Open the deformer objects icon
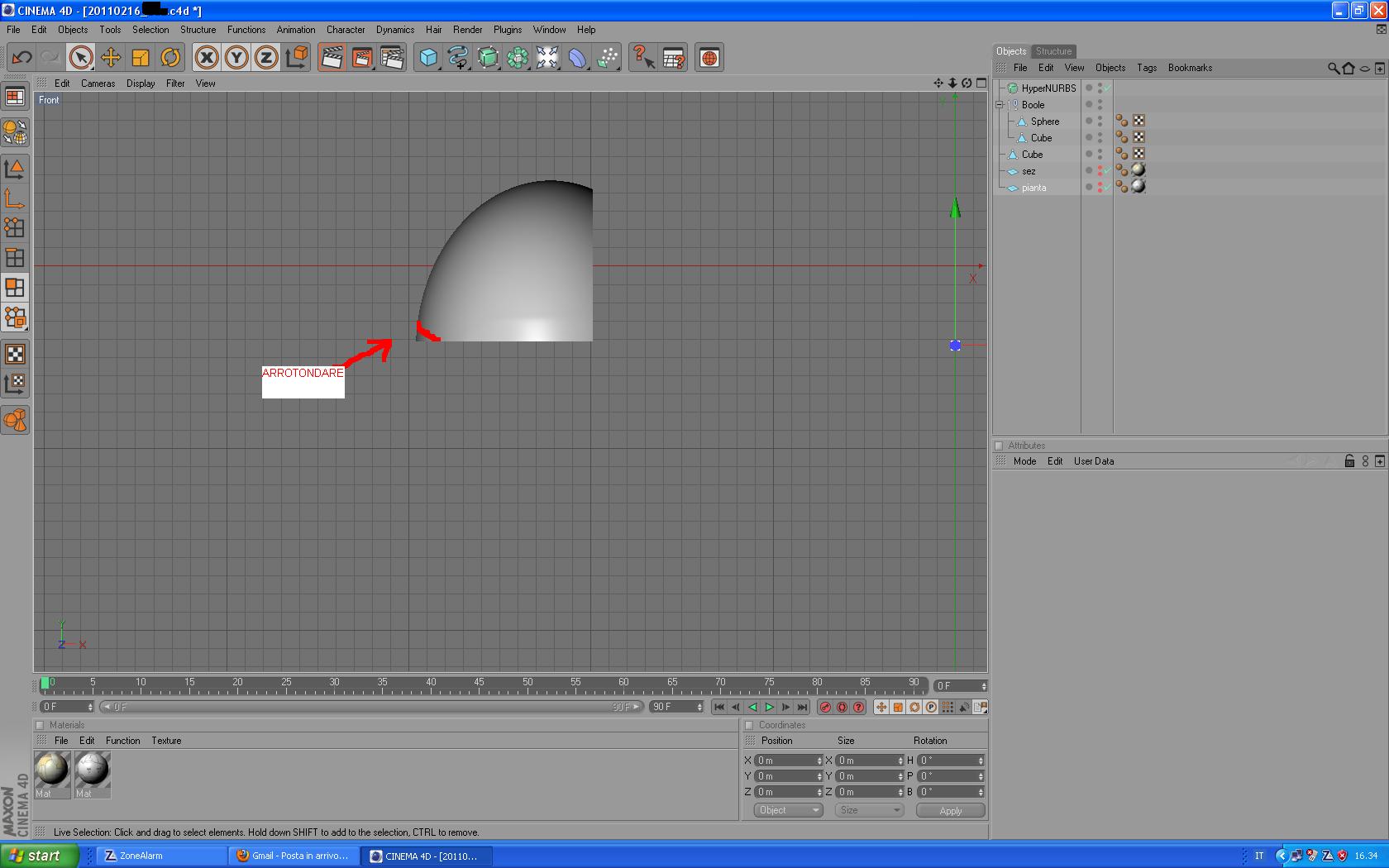1389x868 pixels. point(577,58)
